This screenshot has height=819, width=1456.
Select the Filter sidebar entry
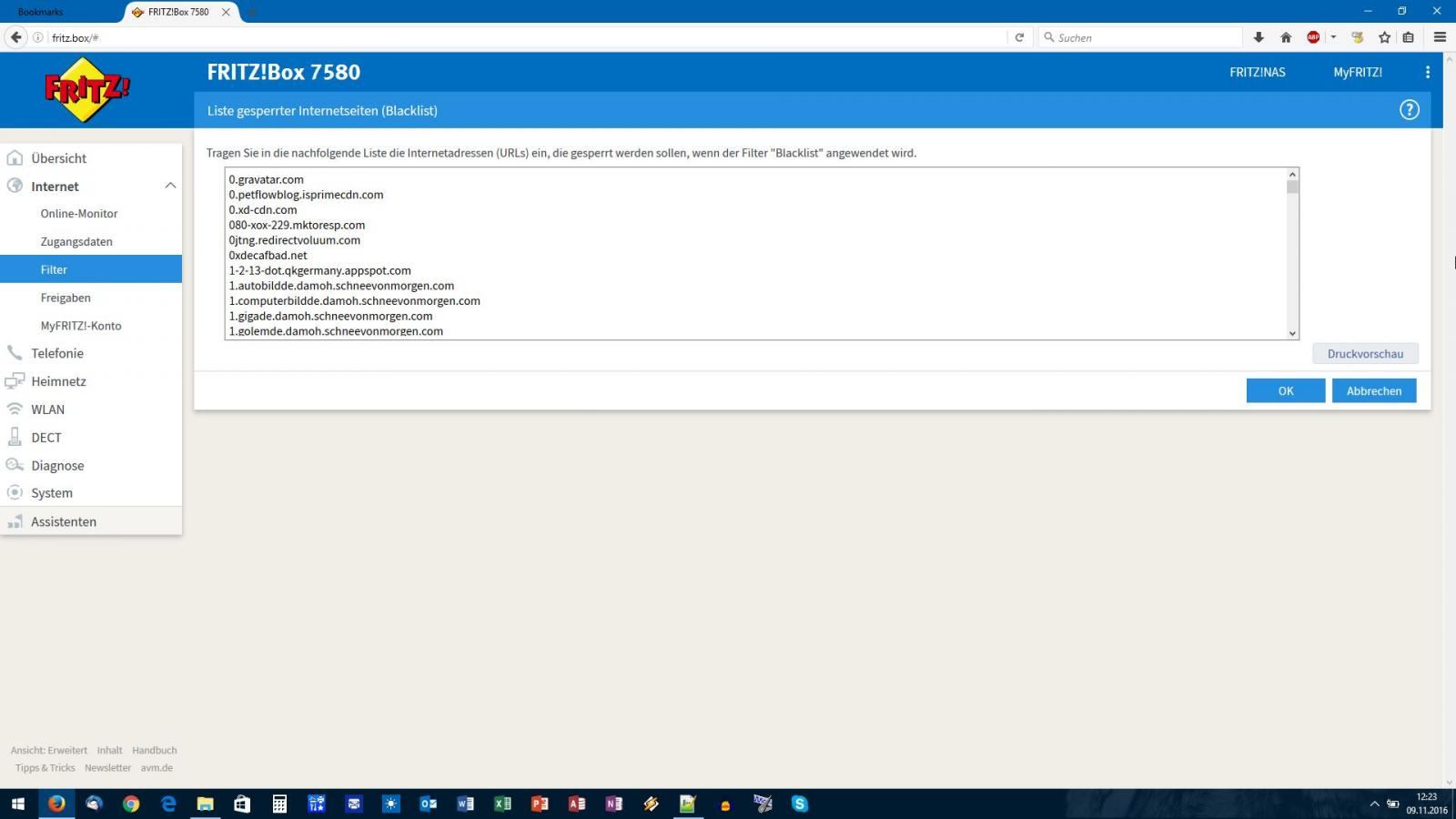click(x=91, y=269)
